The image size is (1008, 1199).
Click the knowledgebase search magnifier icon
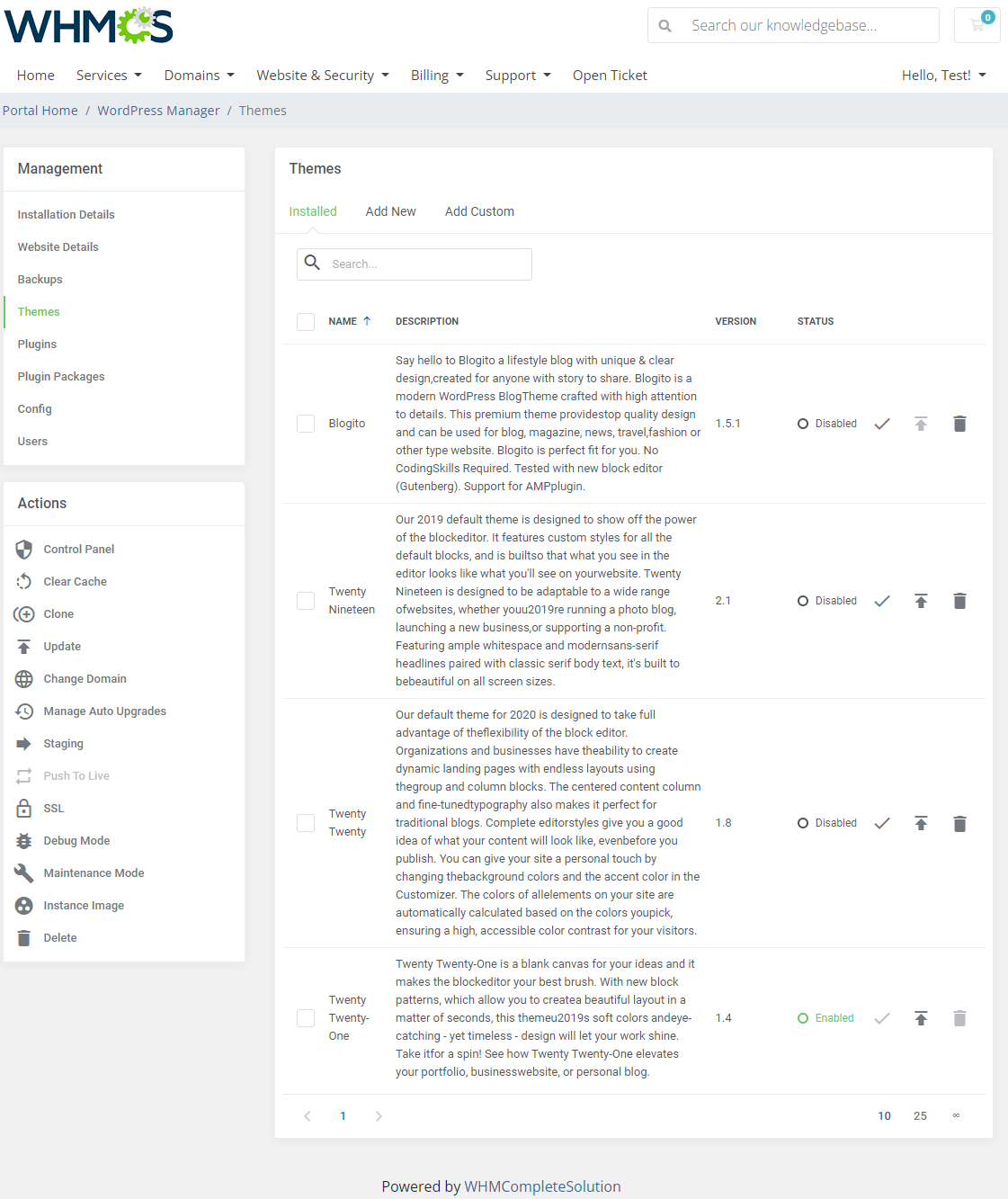tap(665, 25)
